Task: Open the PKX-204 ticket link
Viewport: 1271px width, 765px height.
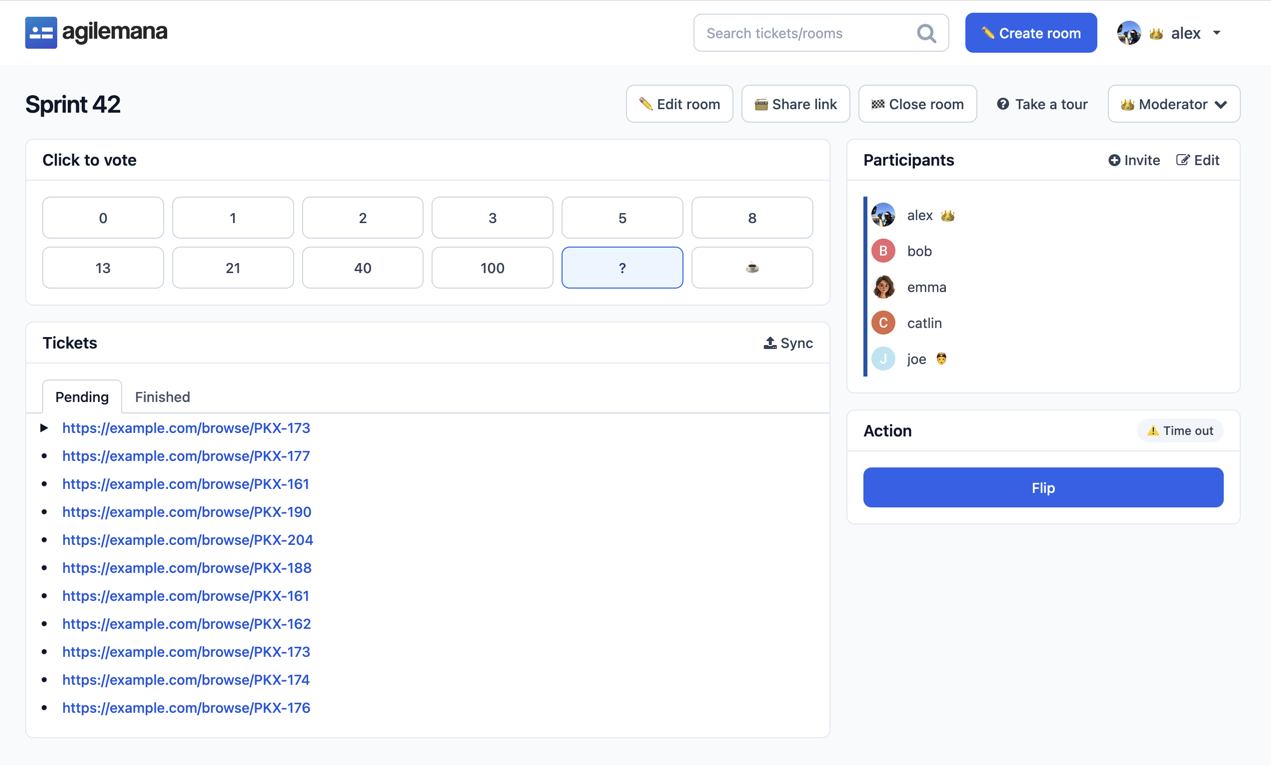Action: (x=188, y=540)
